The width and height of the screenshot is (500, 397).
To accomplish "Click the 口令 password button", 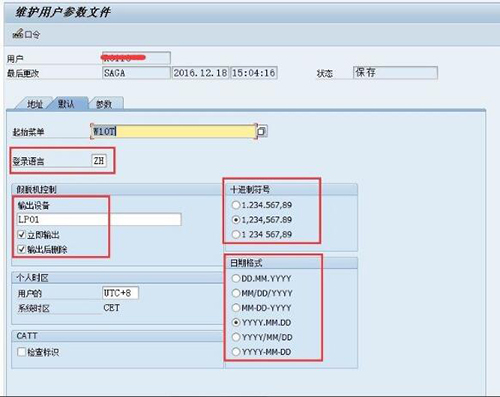I will point(26,34).
